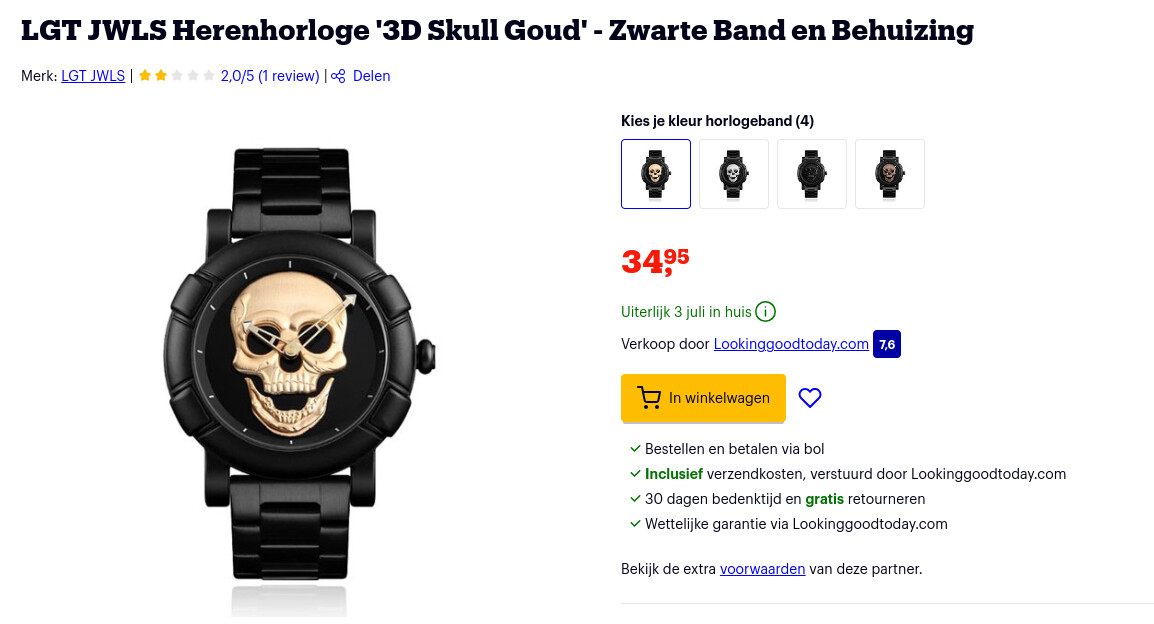Image resolution: width=1154 pixels, height=624 pixels.
Task: Select the silver skull watch variant
Action: point(734,174)
